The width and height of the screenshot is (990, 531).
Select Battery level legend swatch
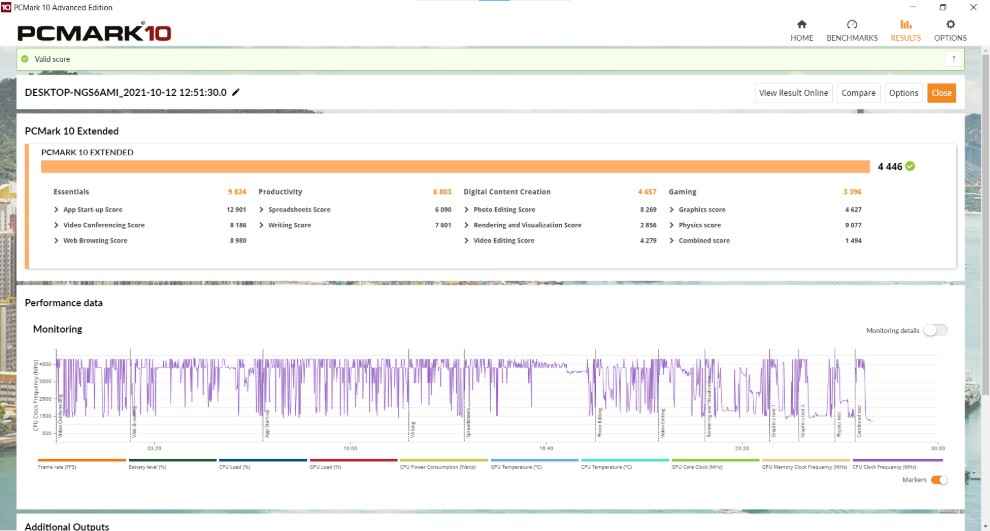(x=172, y=460)
